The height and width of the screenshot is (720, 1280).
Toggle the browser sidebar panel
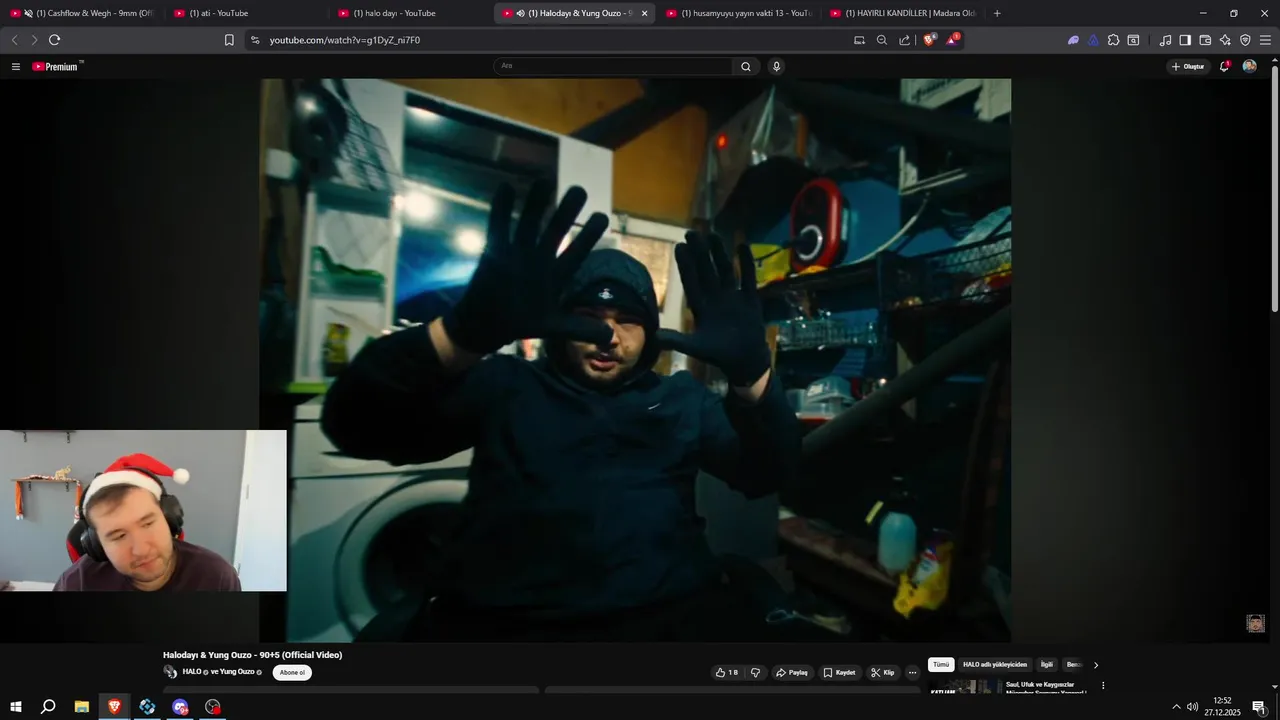click(1185, 40)
